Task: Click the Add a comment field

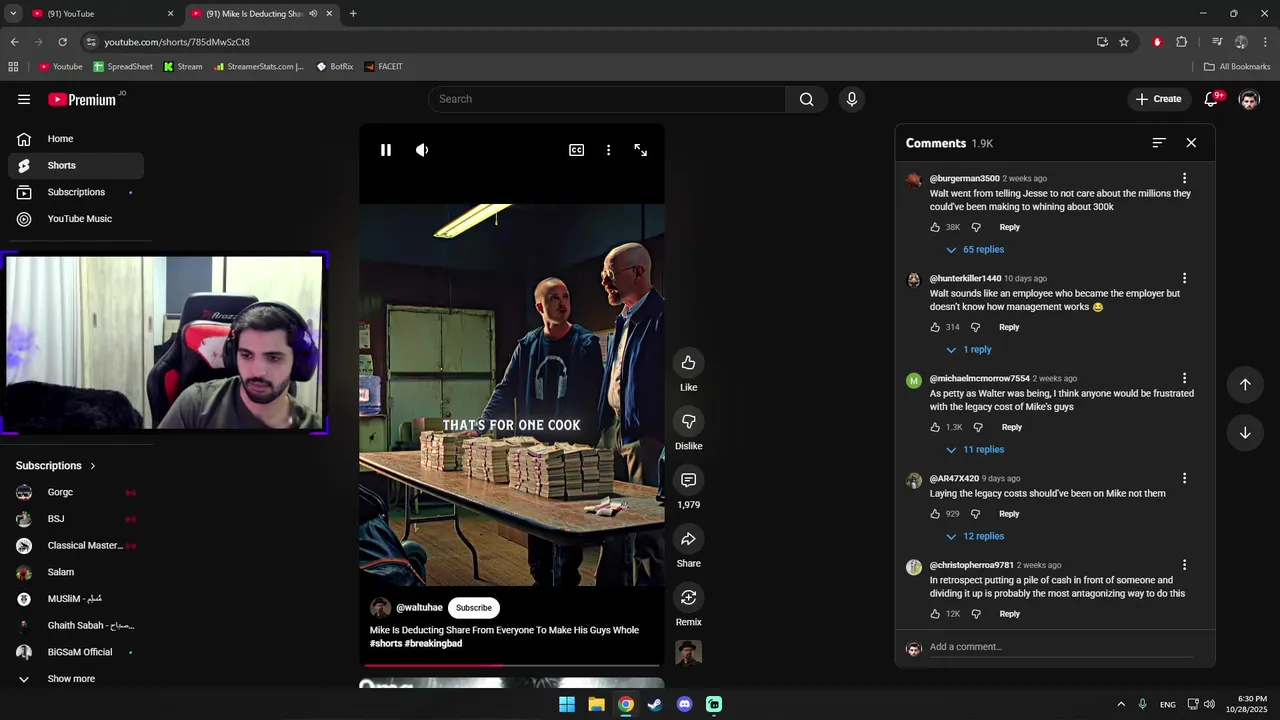Action: click(1061, 647)
